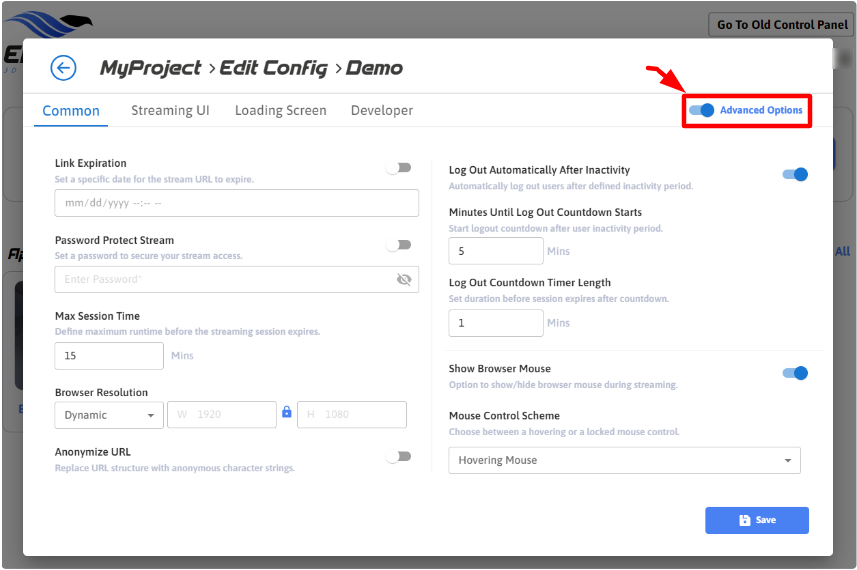This screenshot has width=857, height=570.
Task: Switch to the Streaming UI tab
Action: 170,110
